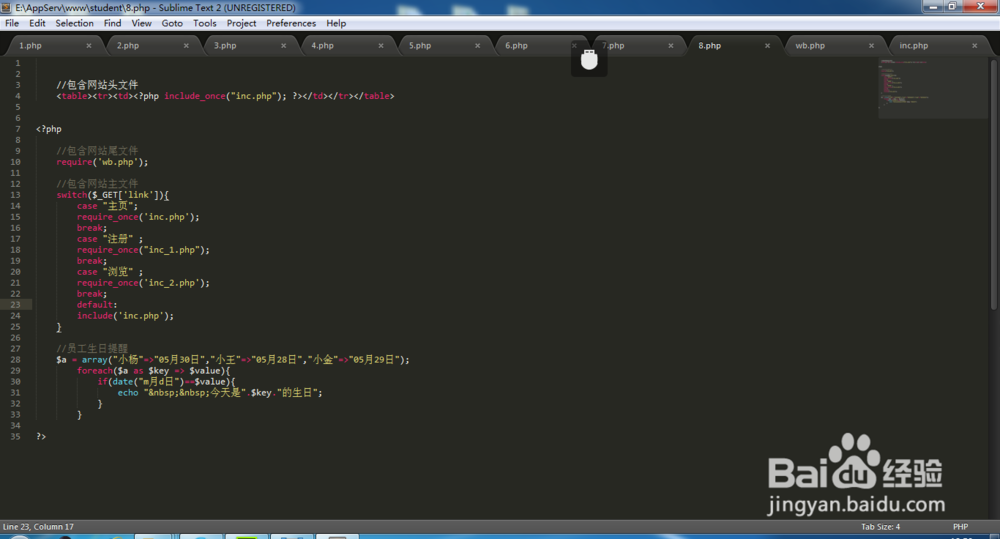Viewport: 1000px width, 539px height.
Task: Click the opening <?php tag on line 7
Action: 48,129
